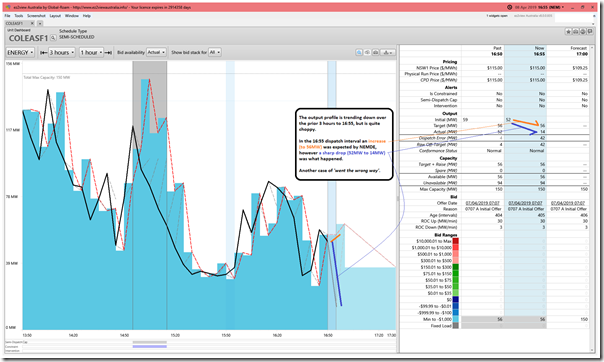This screenshot has height=362, width=604.
Task: Open the Help menu
Action: [87, 16]
